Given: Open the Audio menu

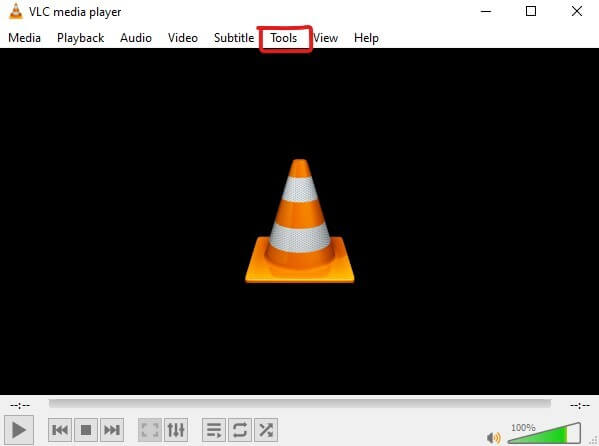Looking at the screenshot, I should (136, 38).
